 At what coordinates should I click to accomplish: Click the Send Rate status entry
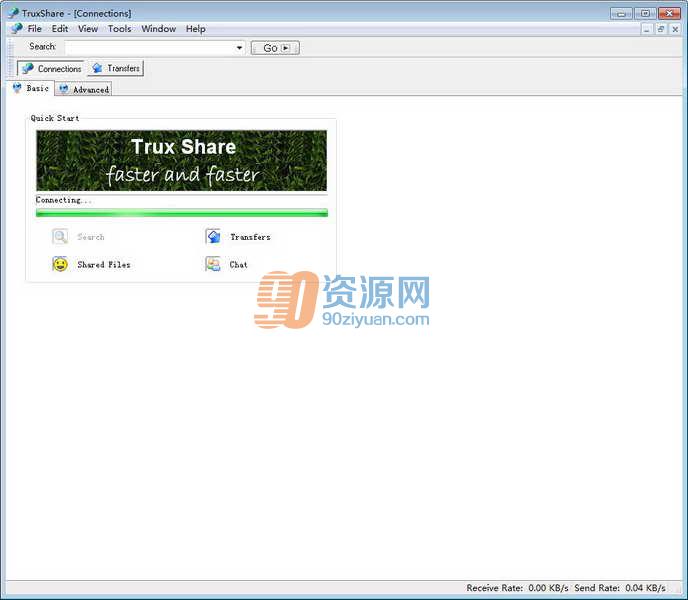pyautogui.click(x=620, y=588)
